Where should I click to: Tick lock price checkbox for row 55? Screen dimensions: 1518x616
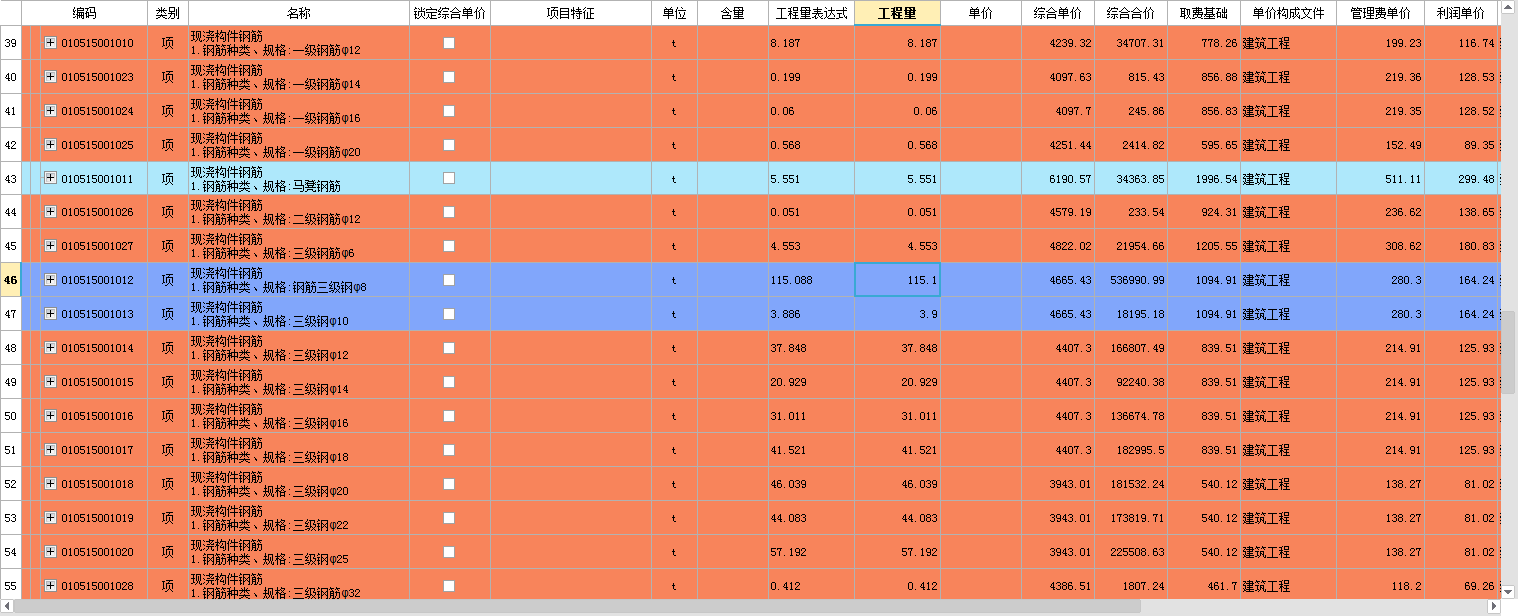[449, 585]
